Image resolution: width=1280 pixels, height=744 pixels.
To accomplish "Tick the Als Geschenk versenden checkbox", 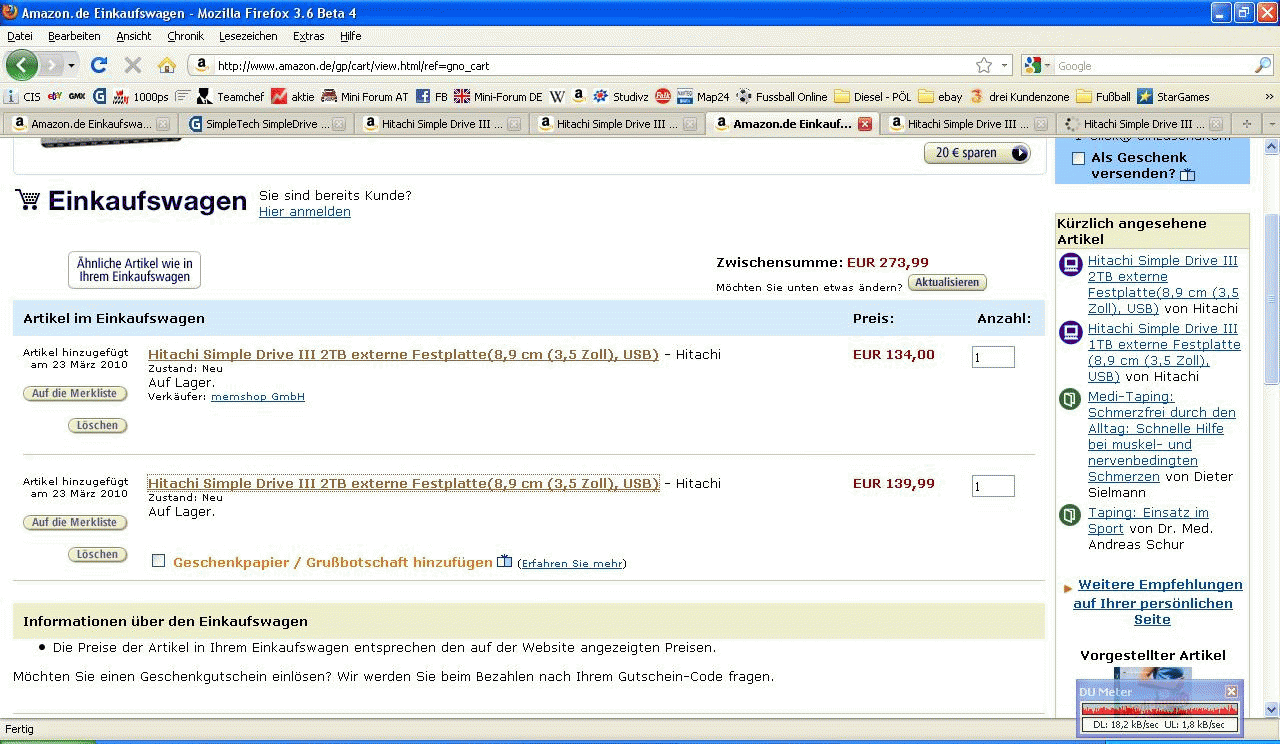I will tap(1078, 158).
